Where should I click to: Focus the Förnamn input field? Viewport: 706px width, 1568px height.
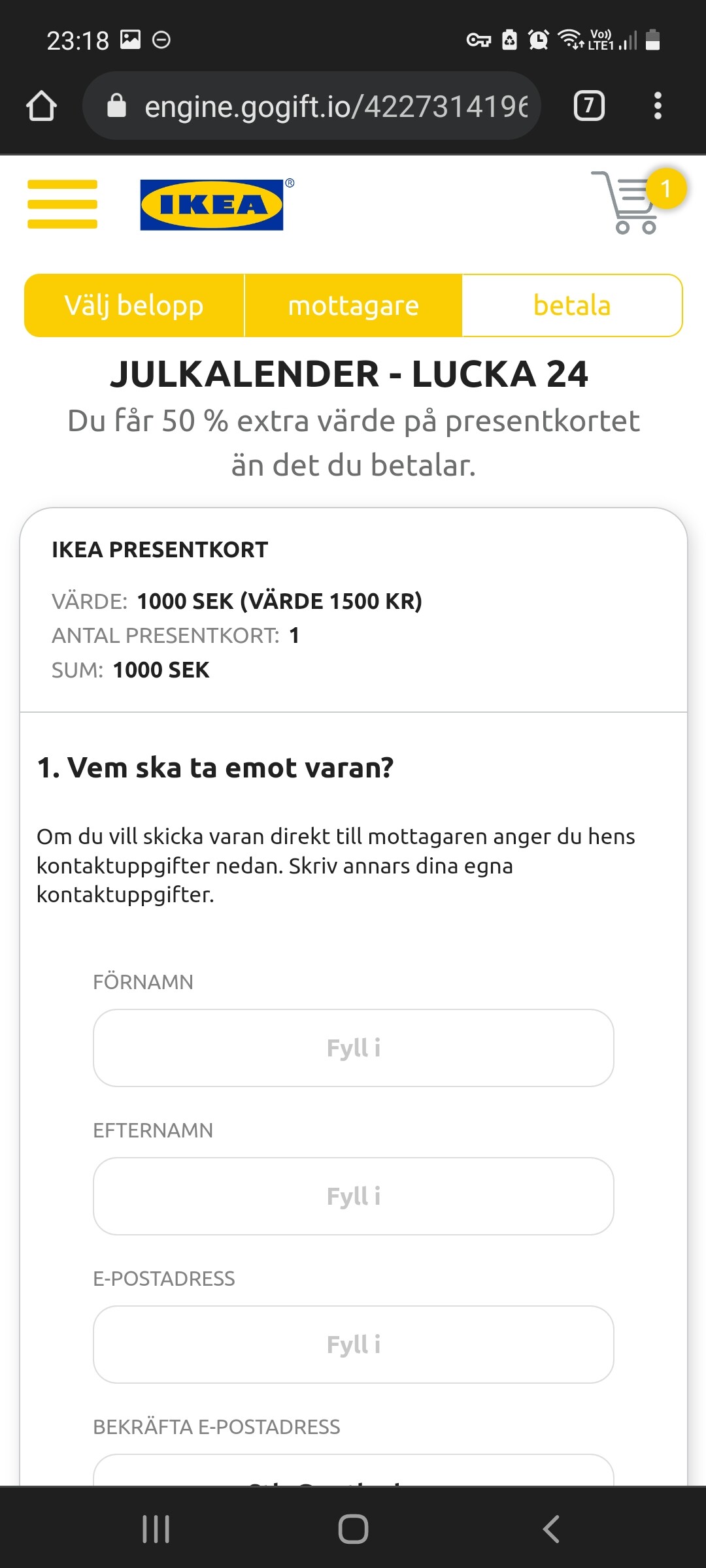[x=353, y=1048]
